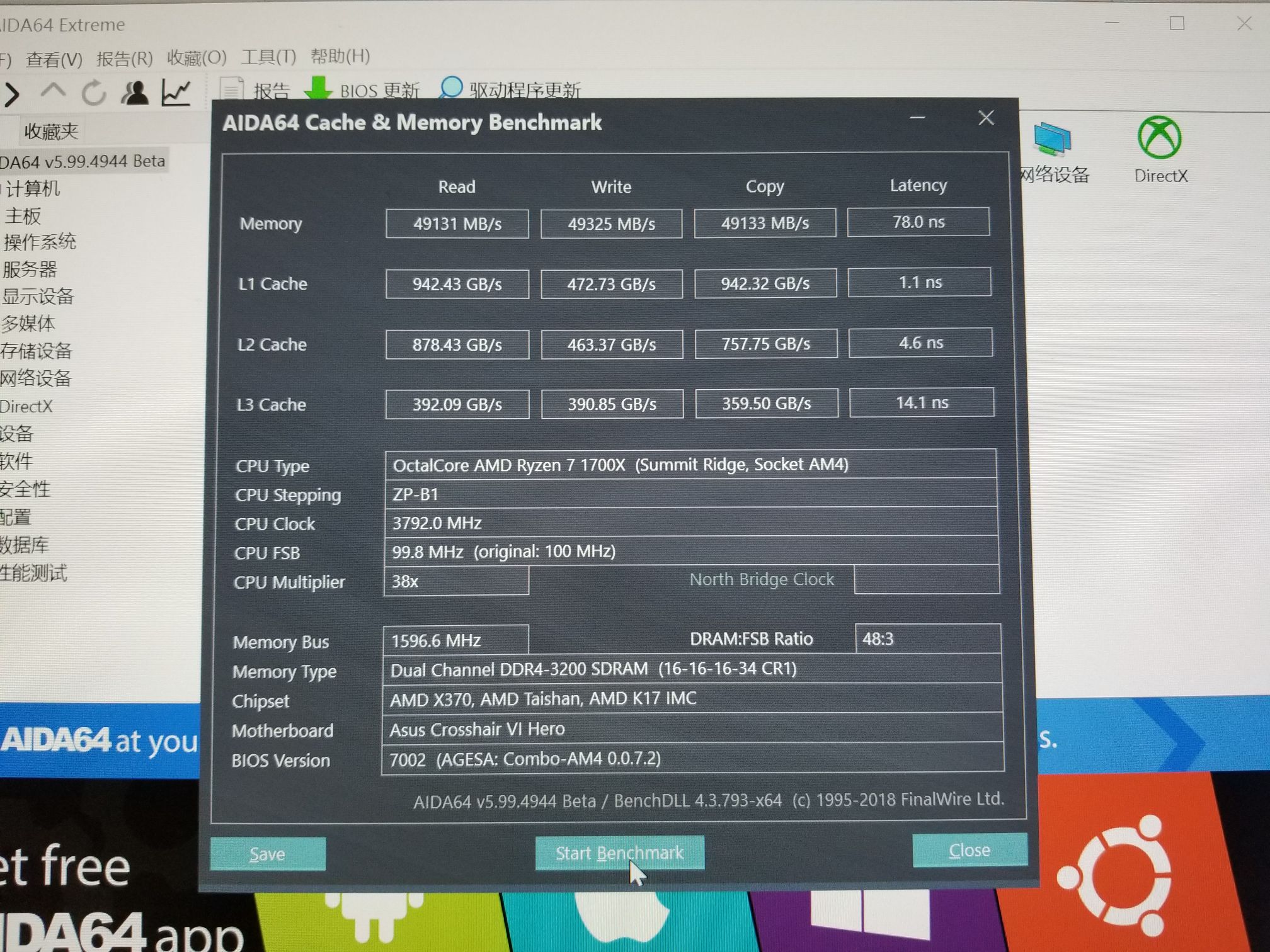Open the graph chart toolbar icon
The width and height of the screenshot is (1270, 952).
point(176,93)
